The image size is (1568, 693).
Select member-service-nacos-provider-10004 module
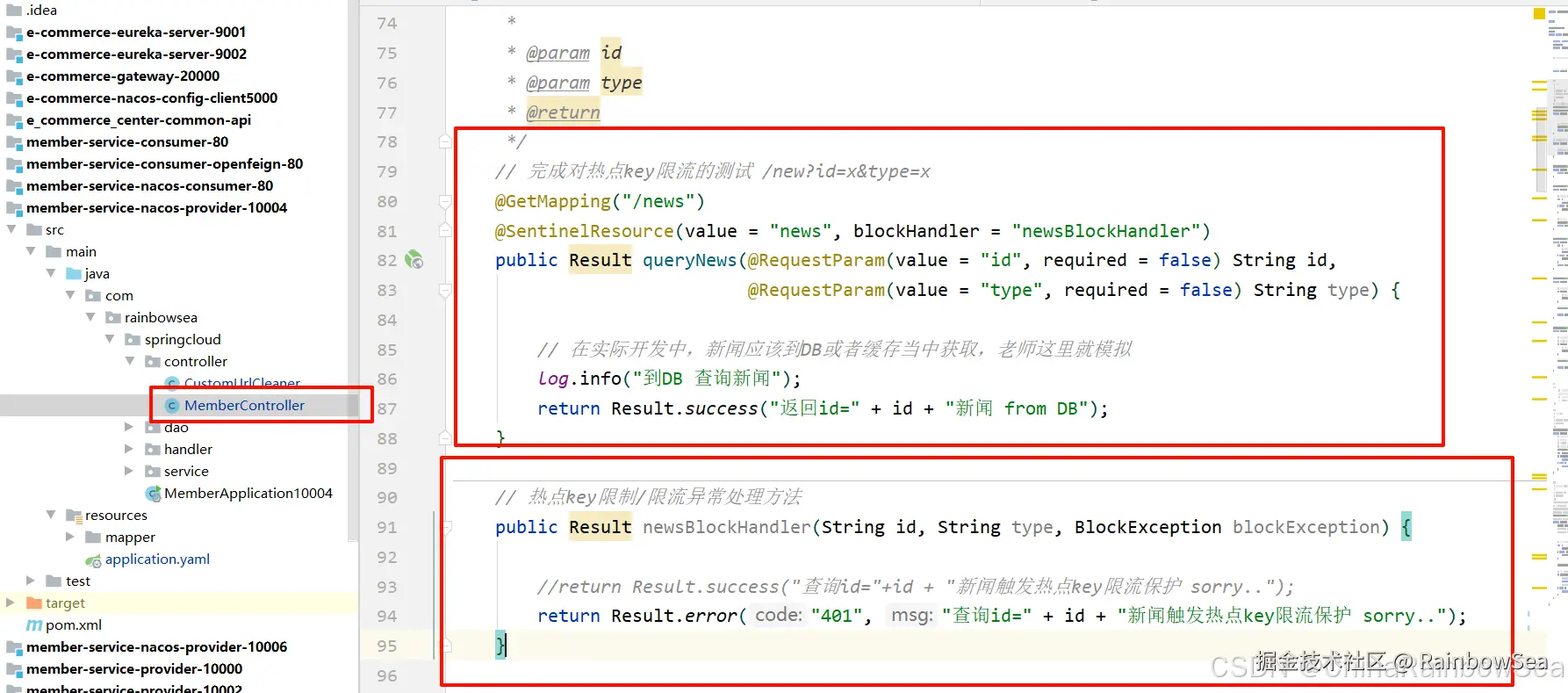pos(156,208)
